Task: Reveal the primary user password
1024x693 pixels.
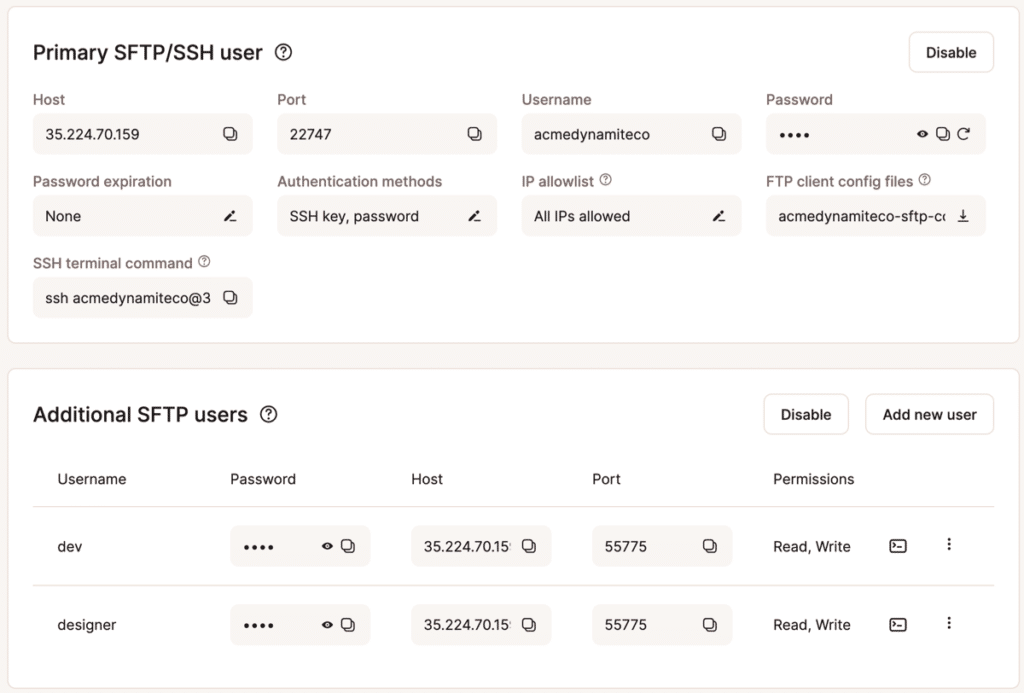Action: (x=922, y=134)
